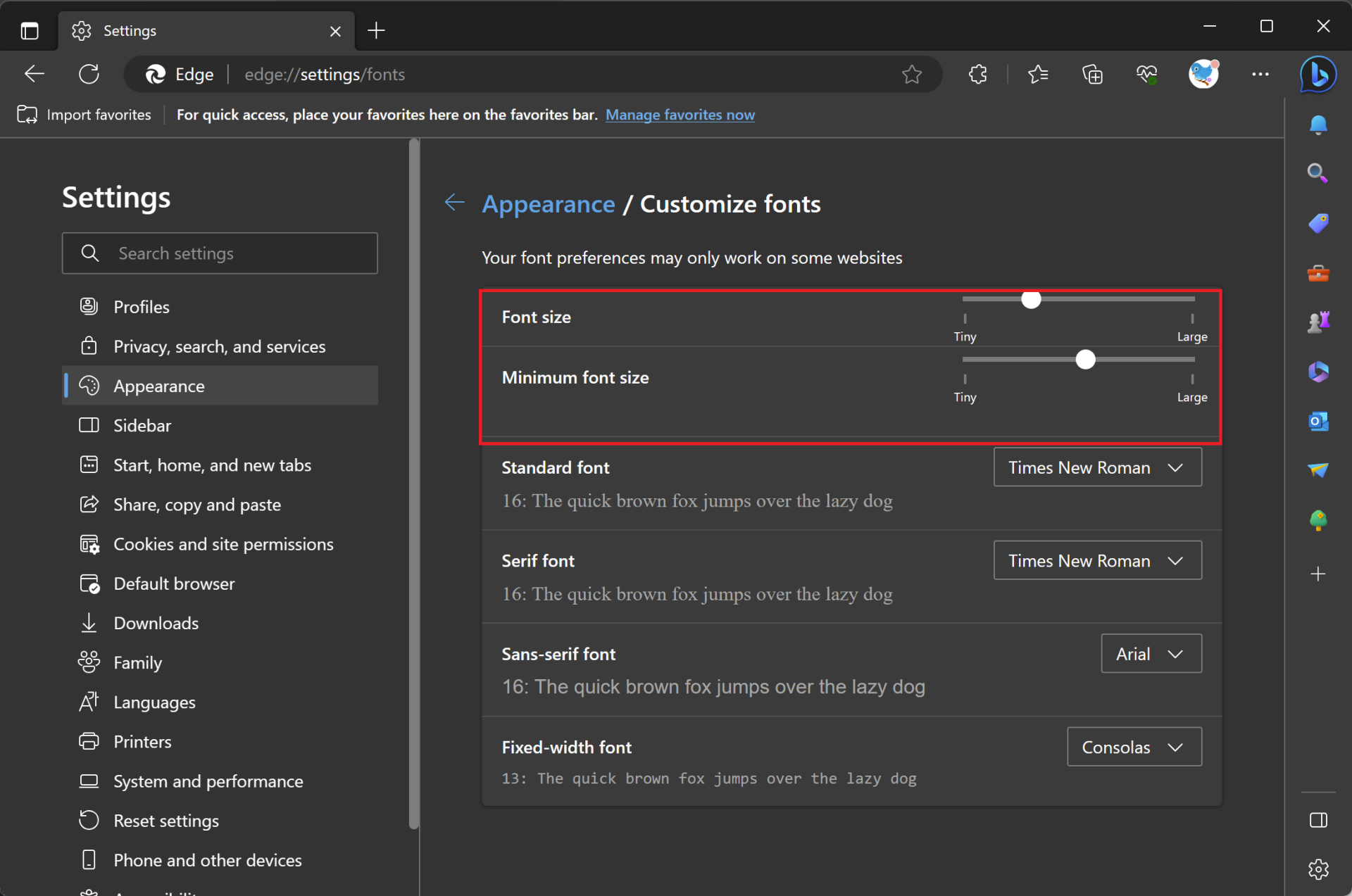Open the Fixed-width font Consolas dropdown

click(1134, 747)
